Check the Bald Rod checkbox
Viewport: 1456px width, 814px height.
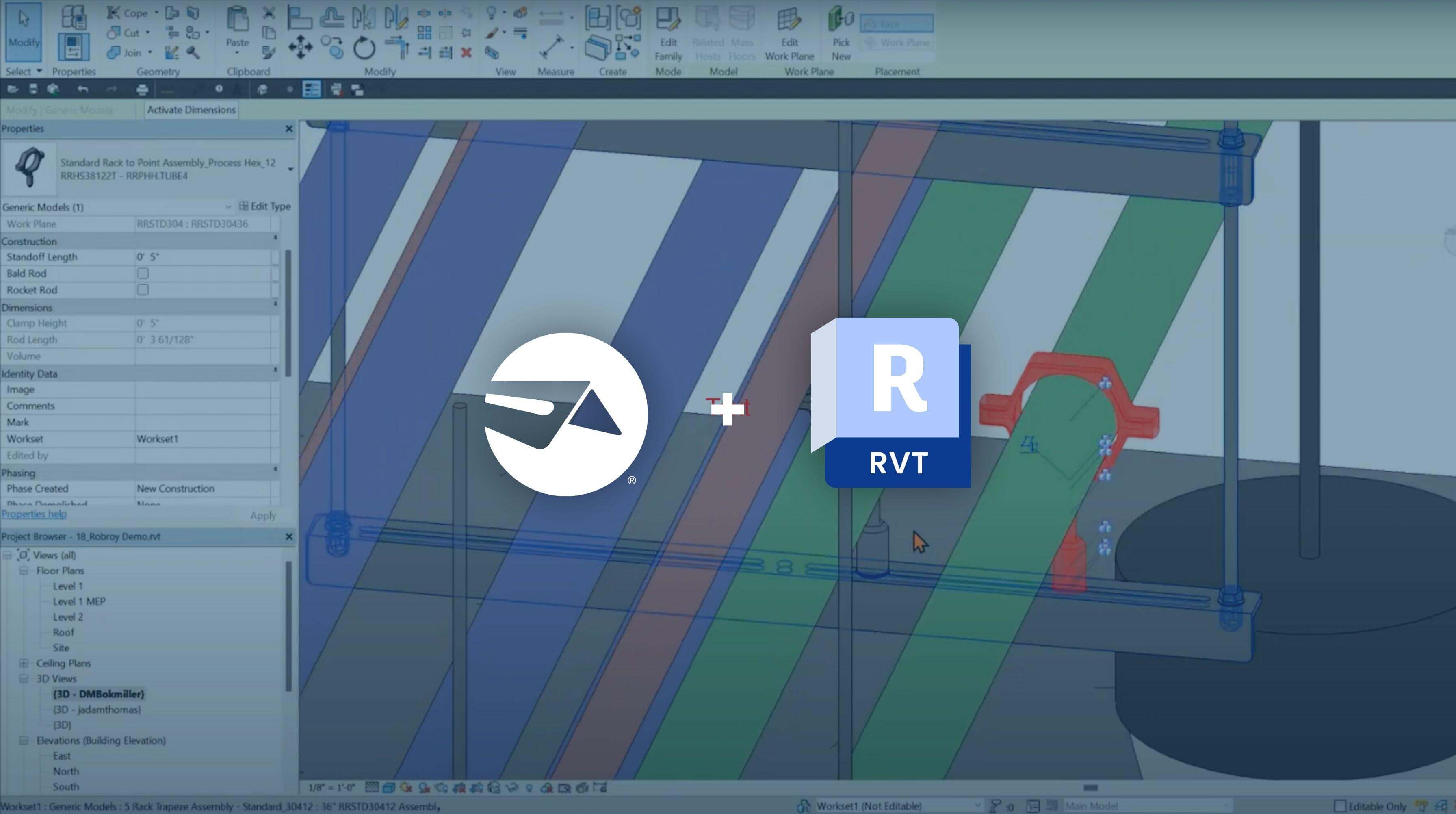coord(143,273)
